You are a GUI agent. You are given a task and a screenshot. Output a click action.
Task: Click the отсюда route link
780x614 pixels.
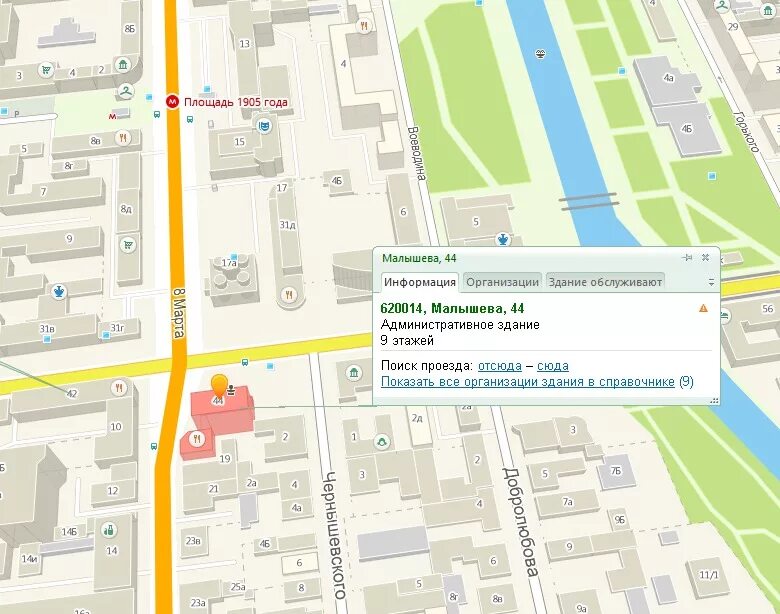click(499, 366)
